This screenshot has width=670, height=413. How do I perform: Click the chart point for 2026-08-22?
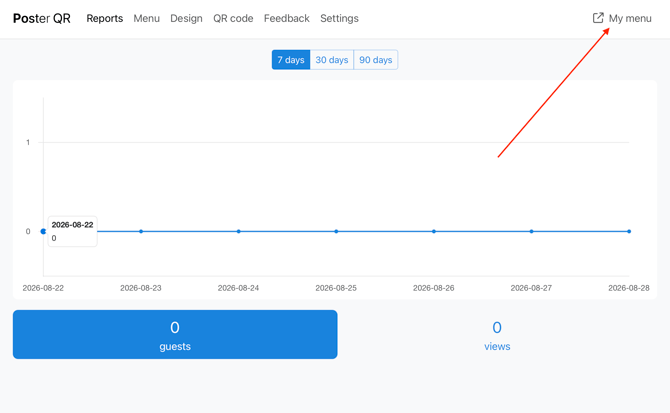point(43,231)
